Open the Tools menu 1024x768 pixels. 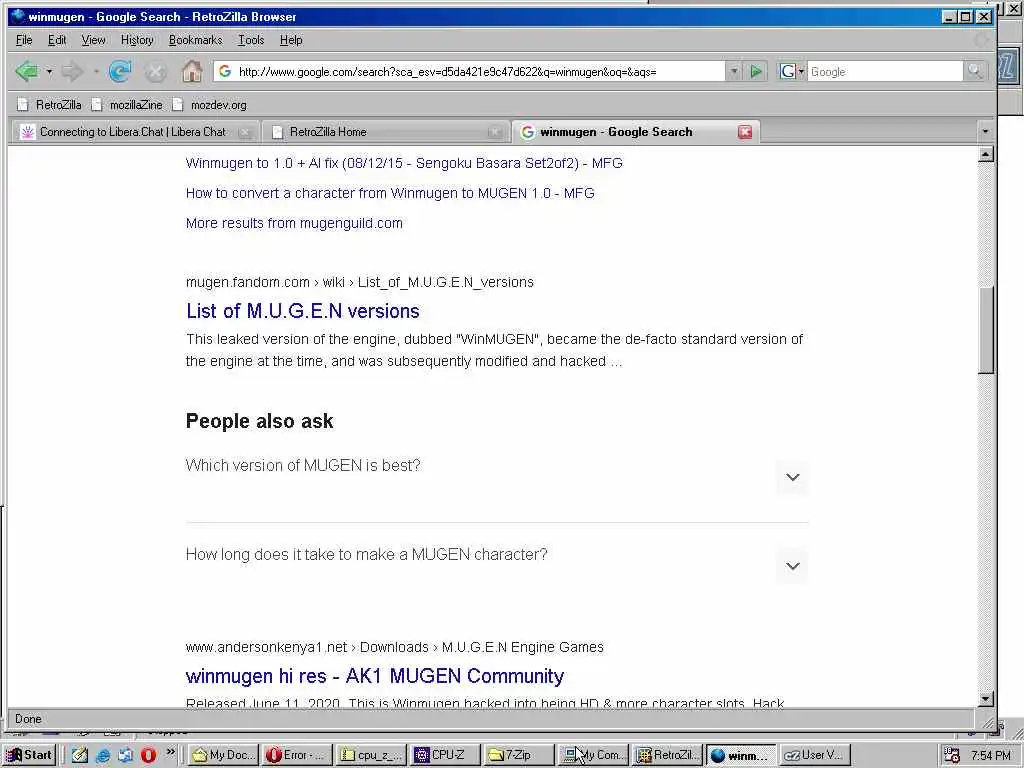(251, 40)
